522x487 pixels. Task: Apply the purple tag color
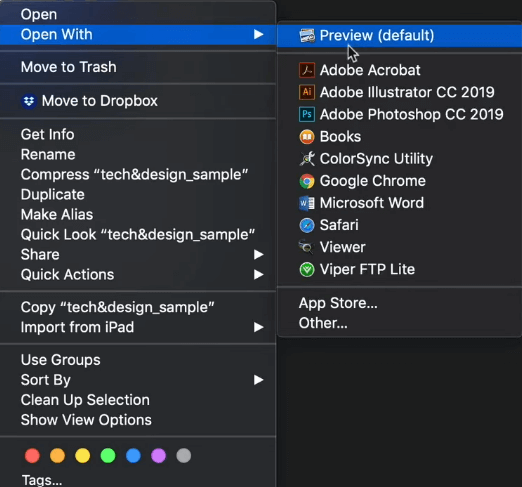158,456
